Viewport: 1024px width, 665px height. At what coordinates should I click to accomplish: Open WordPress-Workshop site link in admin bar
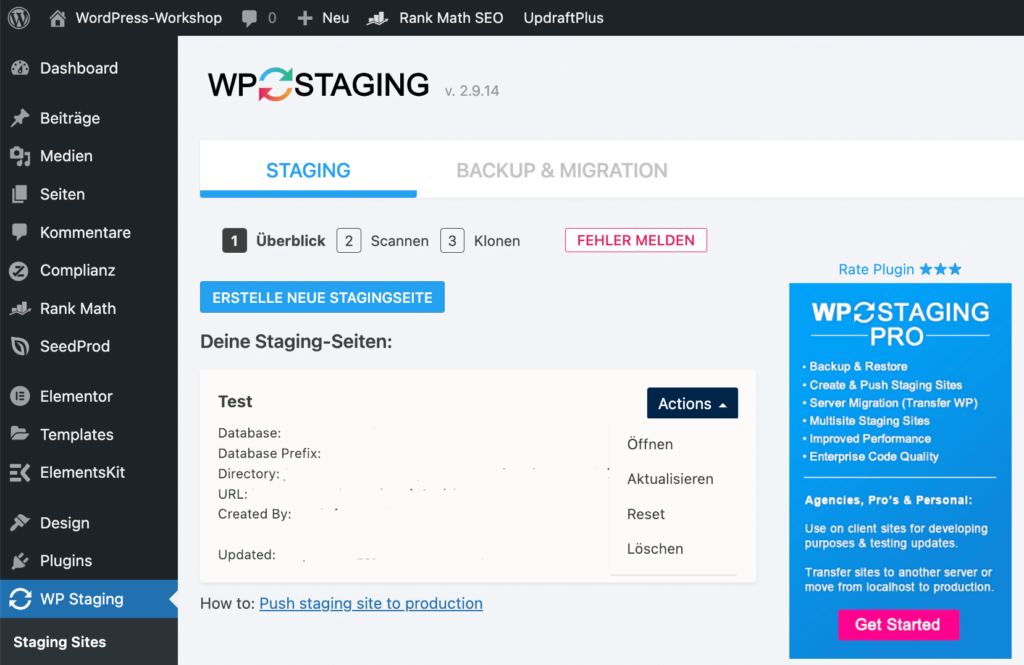(x=148, y=18)
